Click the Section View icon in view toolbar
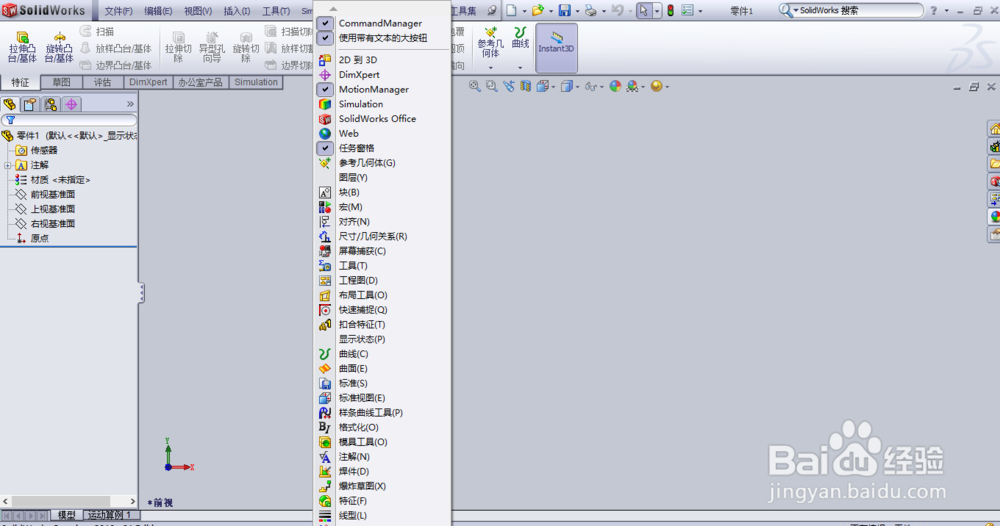The height and width of the screenshot is (526, 1000). tap(525, 86)
